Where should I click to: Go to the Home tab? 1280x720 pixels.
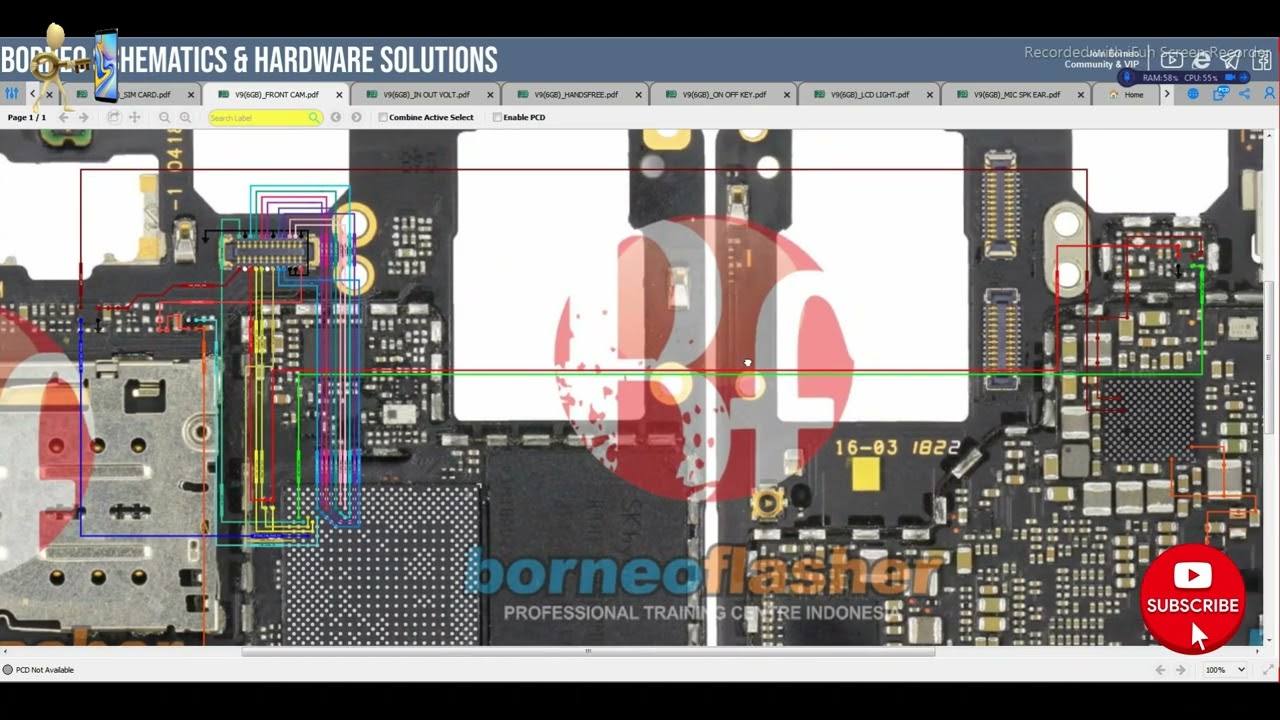pyautogui.click(x=1126, y=95)
